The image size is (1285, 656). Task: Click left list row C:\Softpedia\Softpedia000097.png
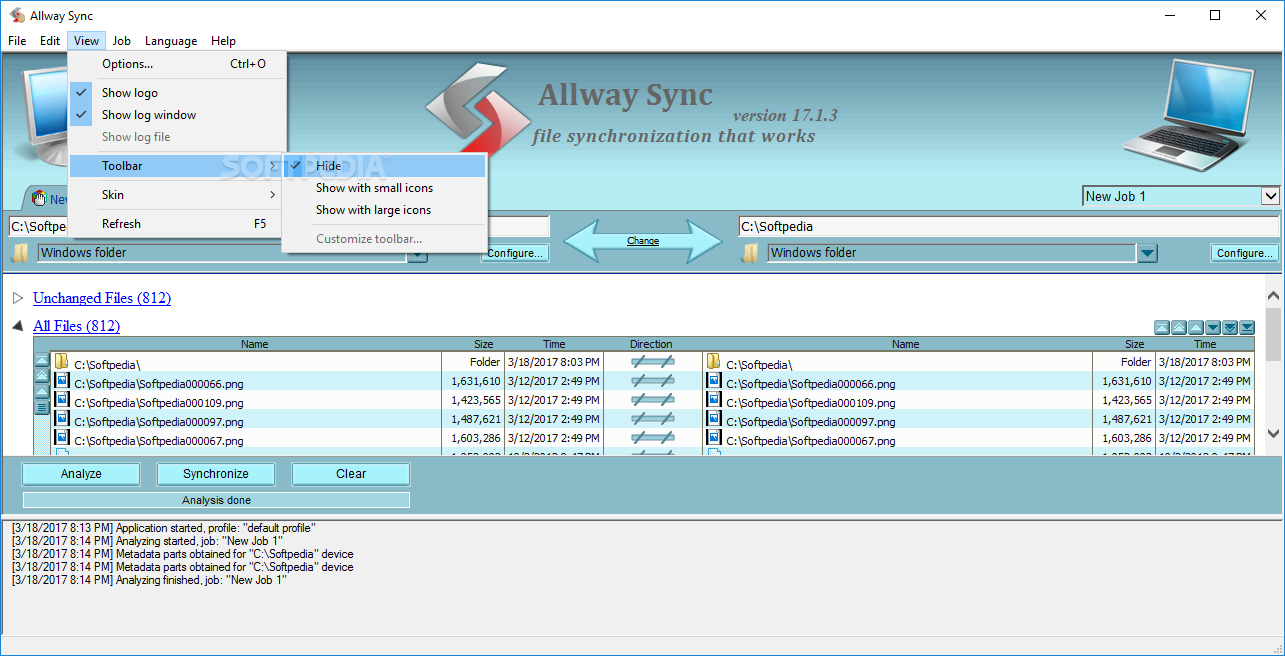coord(158,421)
